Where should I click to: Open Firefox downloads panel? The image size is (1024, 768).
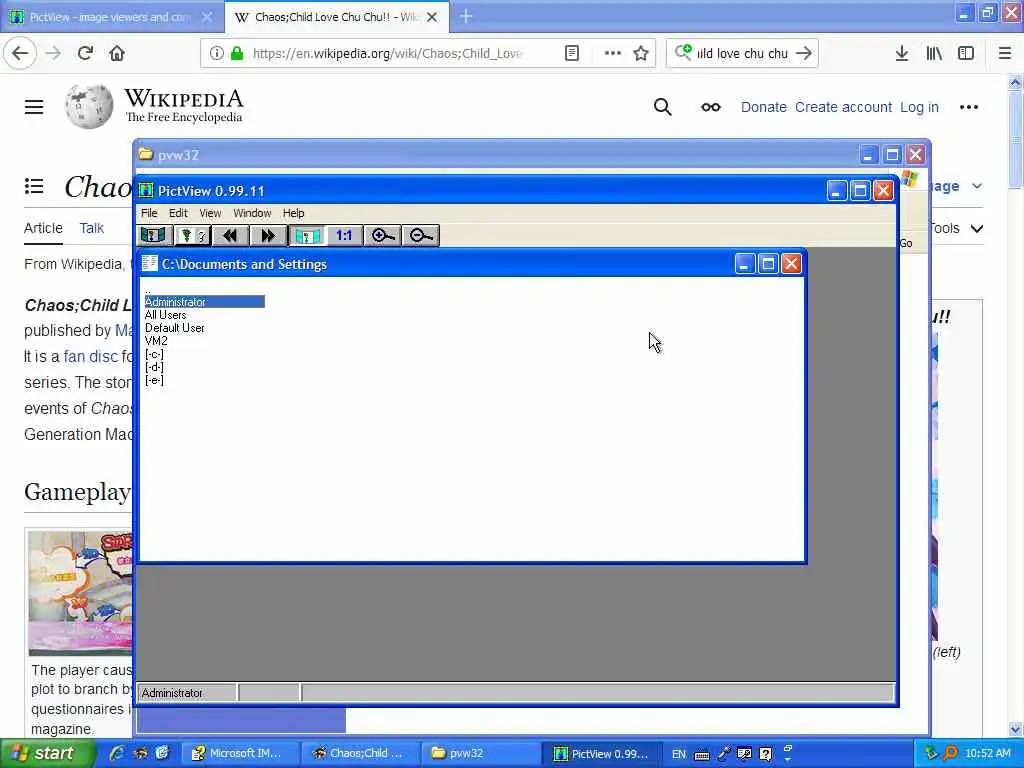coord(902,54)
